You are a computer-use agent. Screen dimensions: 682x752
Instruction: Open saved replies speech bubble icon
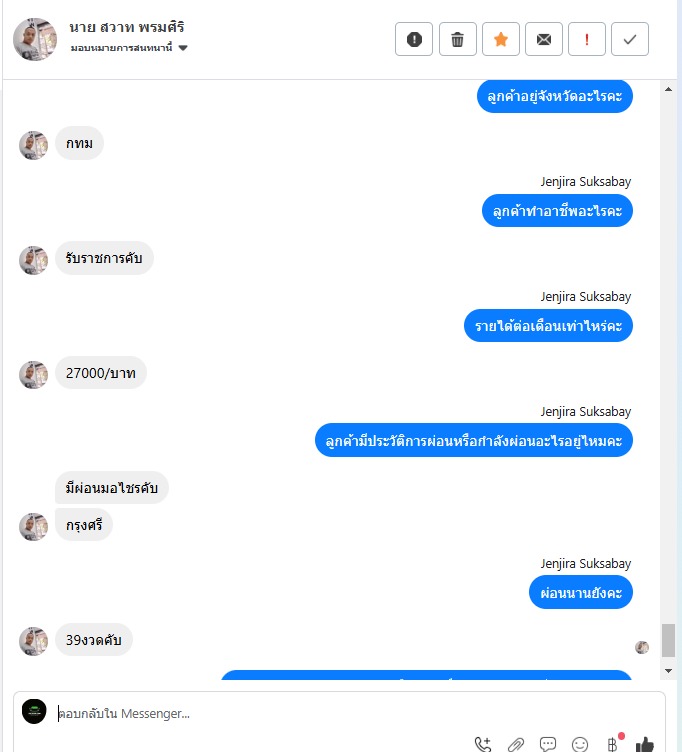click(x=548, y=744)
